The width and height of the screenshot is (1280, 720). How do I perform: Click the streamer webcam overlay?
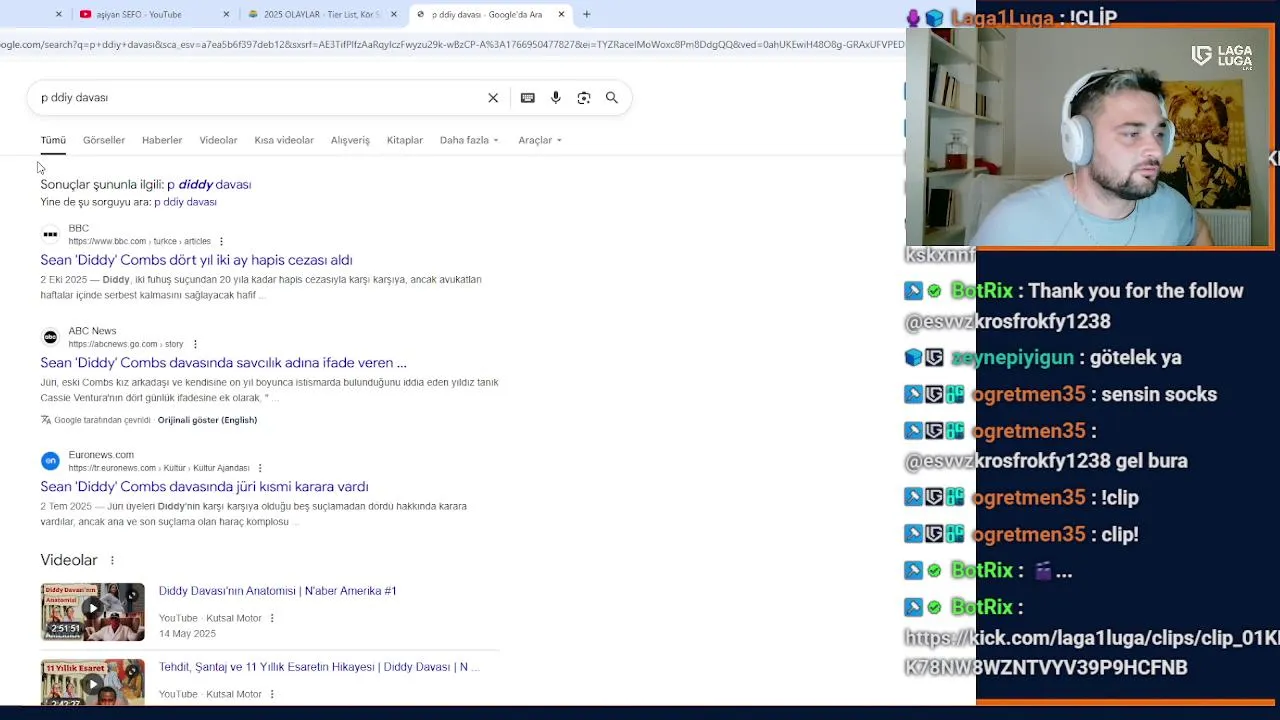tap(1090, 137)
